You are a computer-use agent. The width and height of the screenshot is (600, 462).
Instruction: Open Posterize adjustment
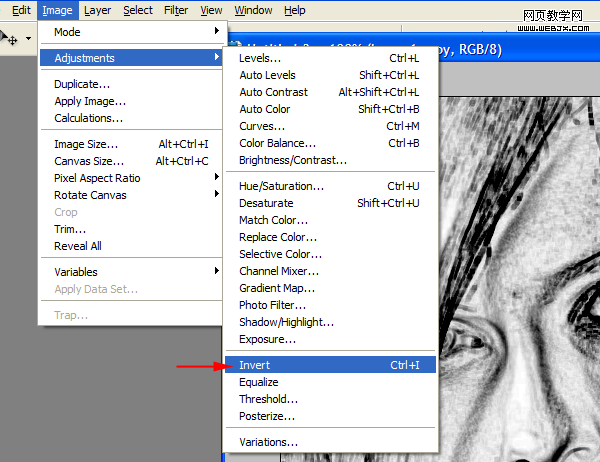[x=330, y=416]
